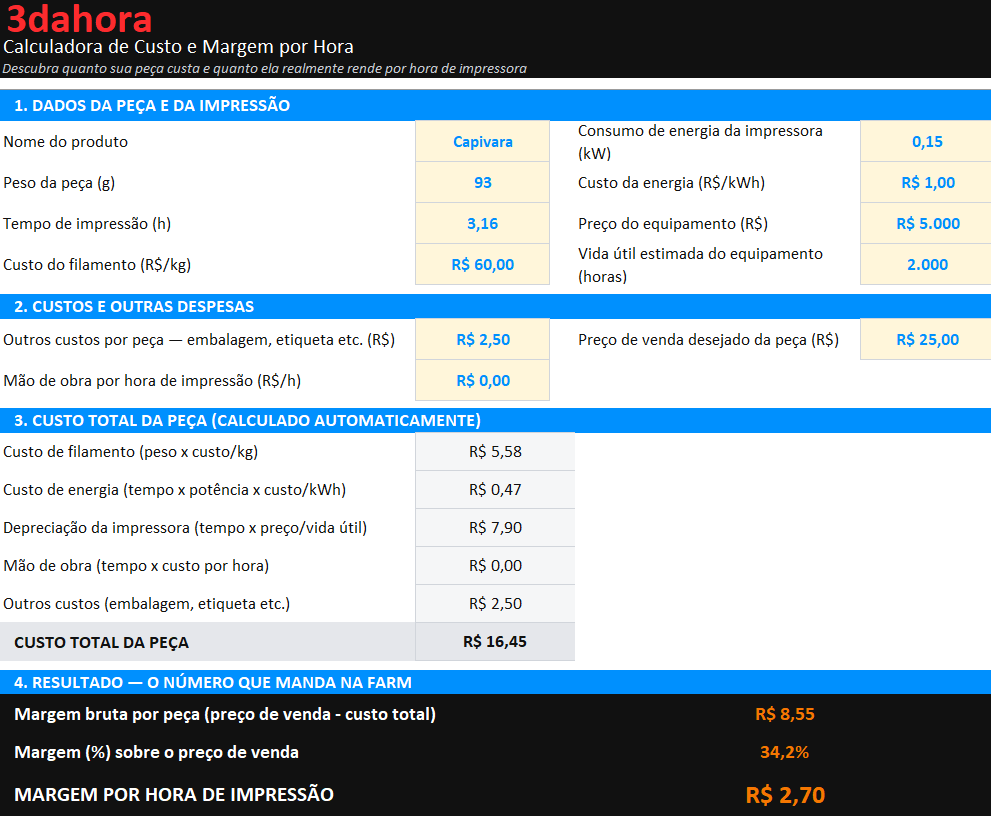Click 'Preço de venda desejado da peça' label
The height and width of the screenshot is (816, 991).
708,340
